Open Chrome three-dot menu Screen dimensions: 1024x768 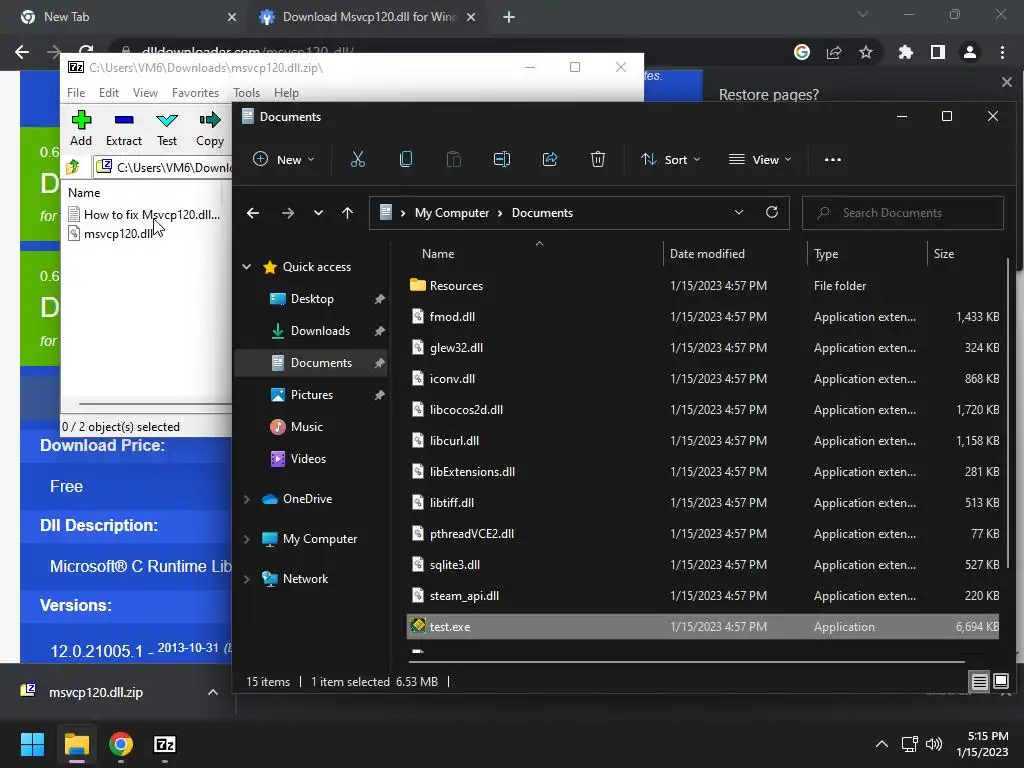pos(1002,52)
